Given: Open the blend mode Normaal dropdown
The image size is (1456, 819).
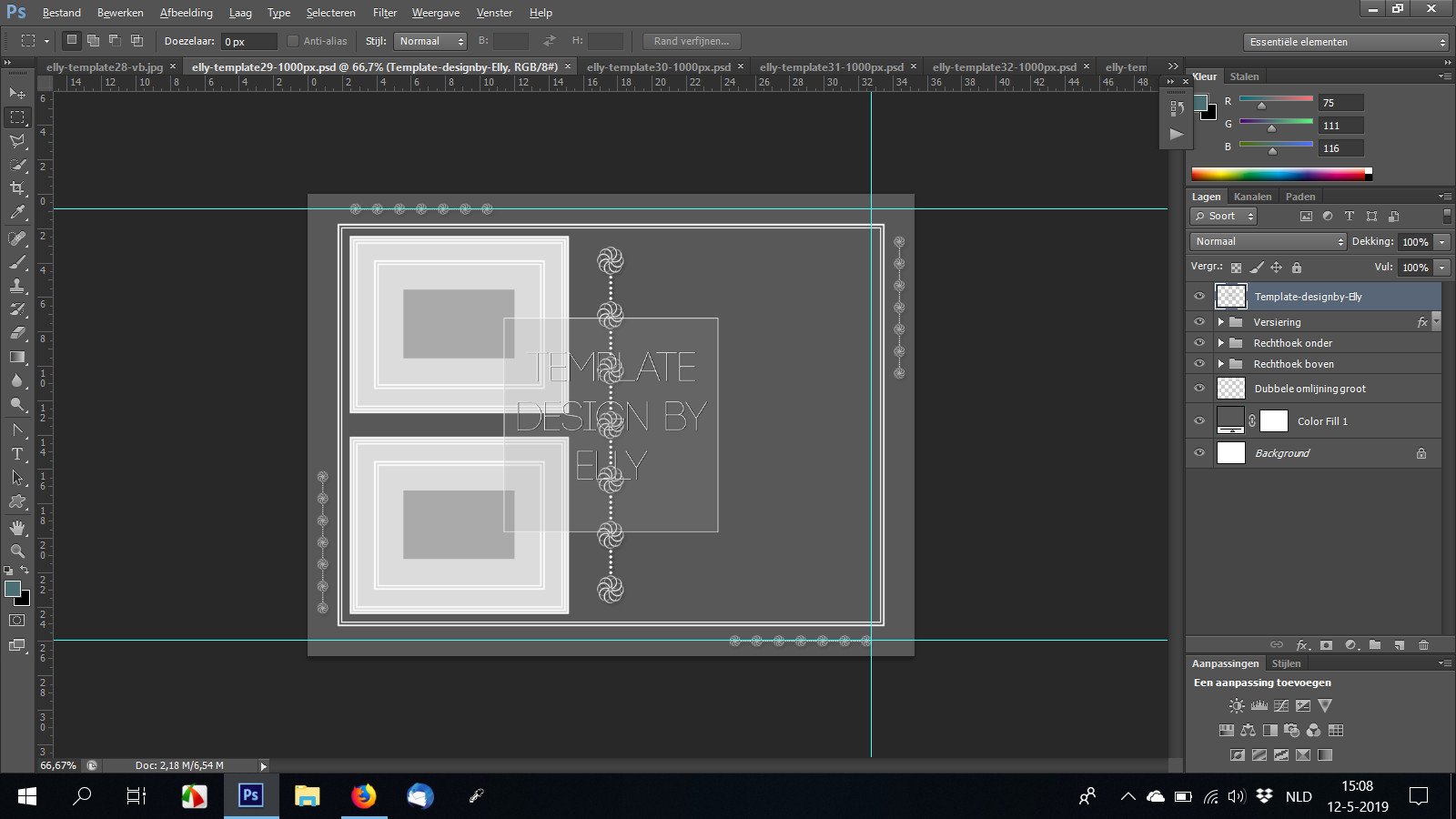Looking at the screenshot, I should click(x=1268, y=241).
